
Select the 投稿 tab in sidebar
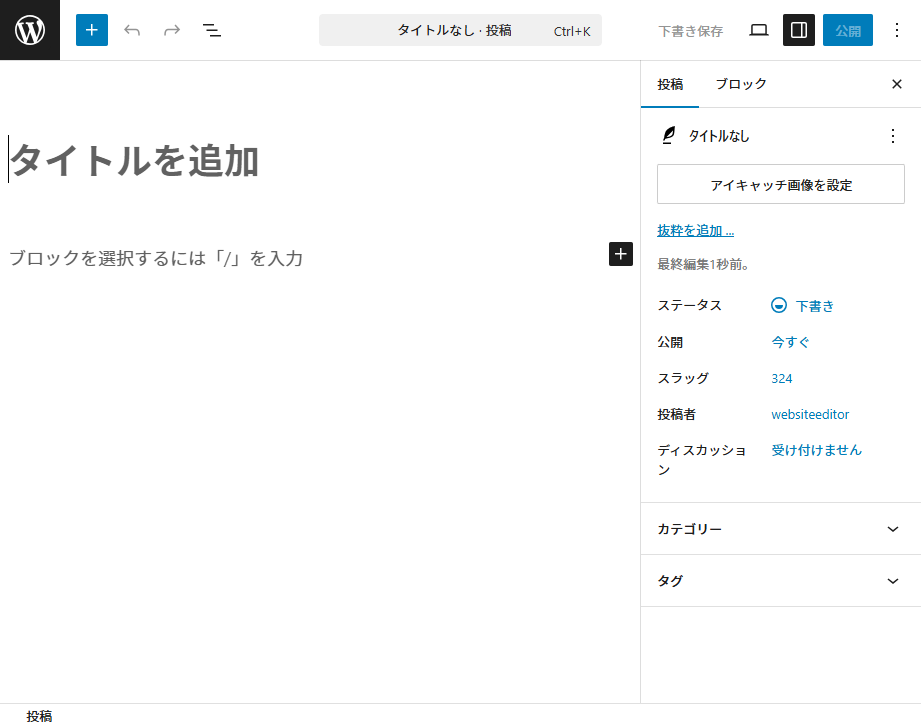670,84
